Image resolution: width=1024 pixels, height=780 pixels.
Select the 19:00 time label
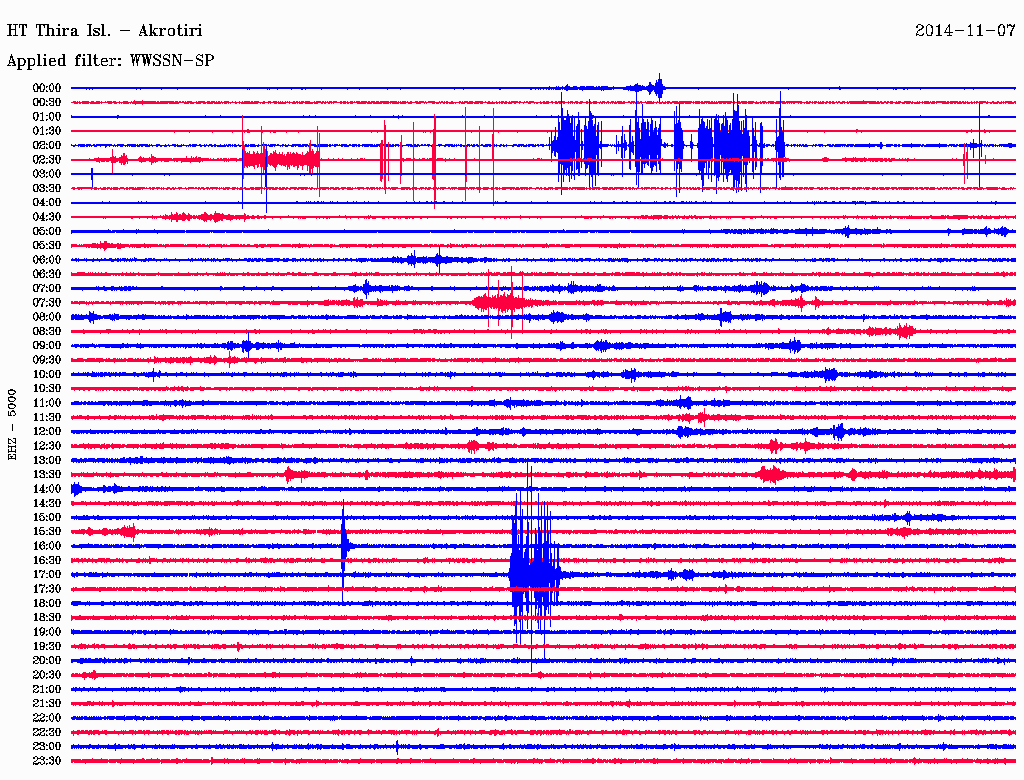(x=47, y=632)
